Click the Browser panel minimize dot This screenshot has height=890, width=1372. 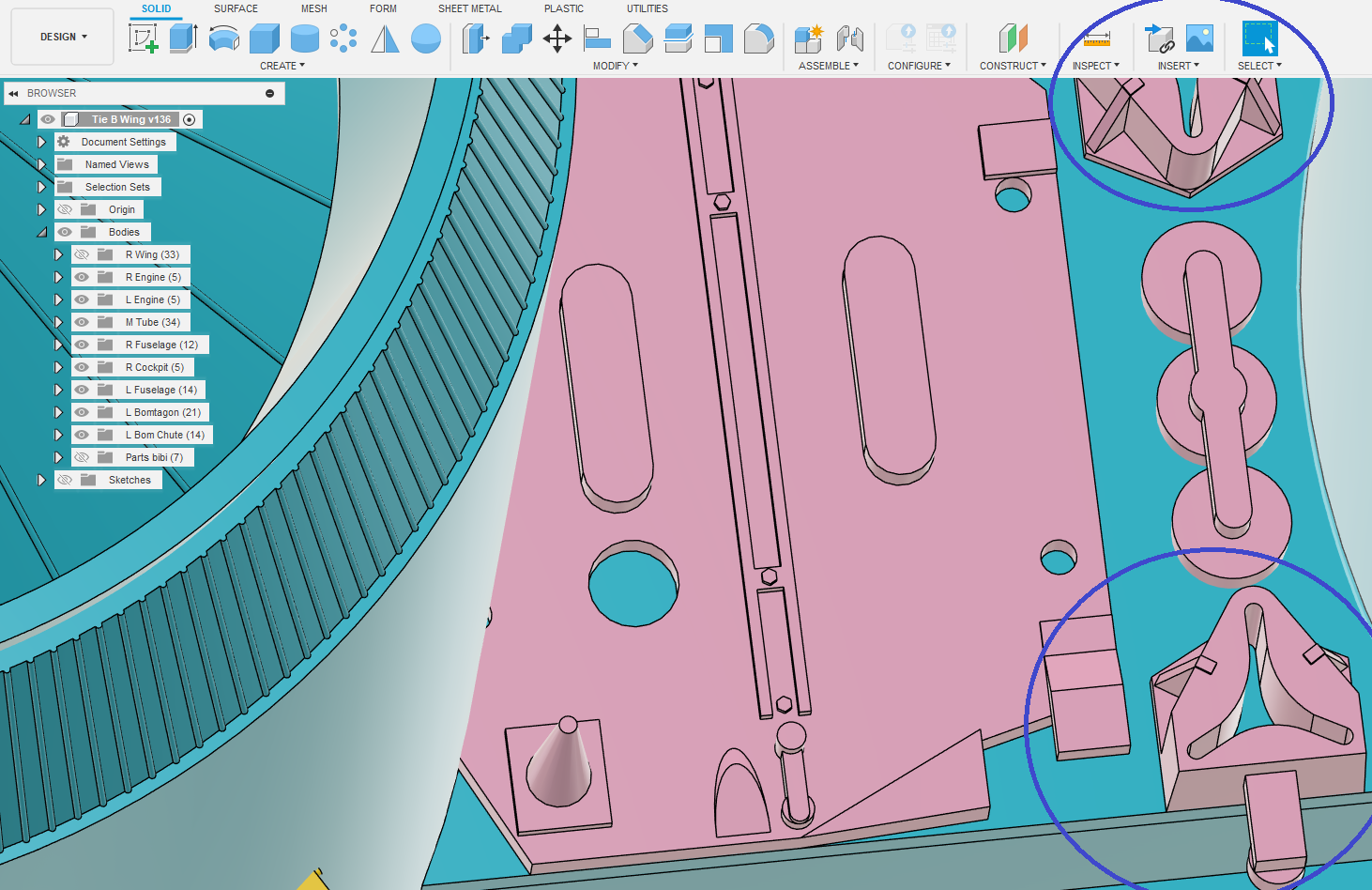click(x=270, y=93)
